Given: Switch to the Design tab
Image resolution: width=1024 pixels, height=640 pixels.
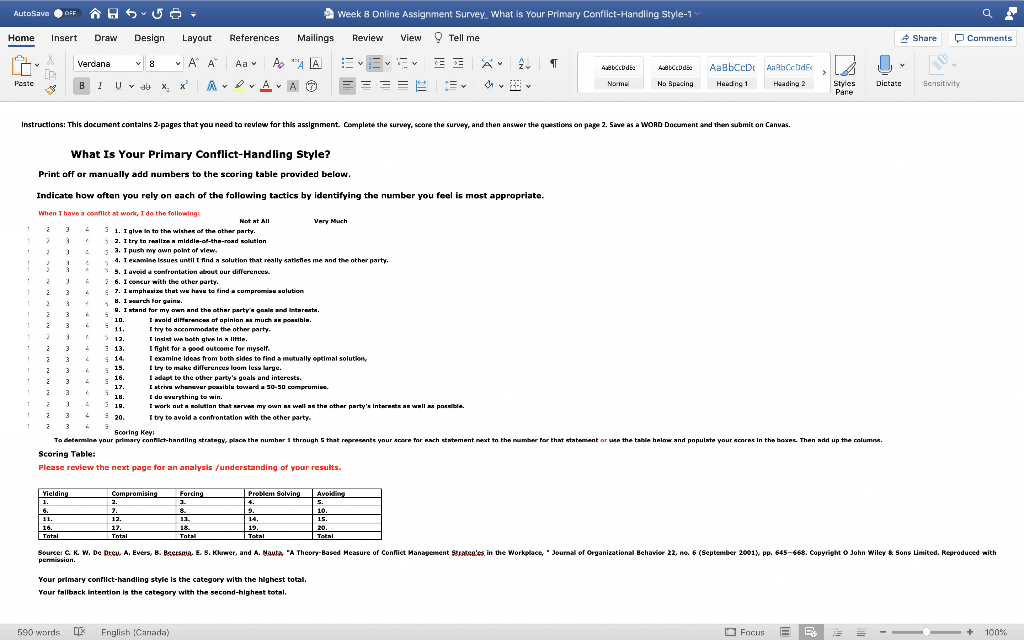Looking at the screenshot, I should pos(150,38).
